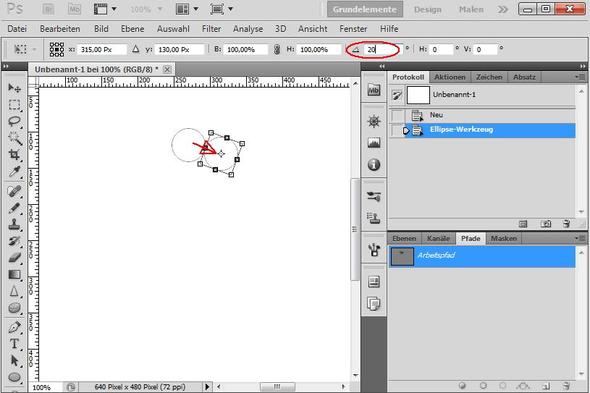This screenshot has height=393, width=590.
Task: Open the Tool Presets panel icon
Action: pos(374,250)
